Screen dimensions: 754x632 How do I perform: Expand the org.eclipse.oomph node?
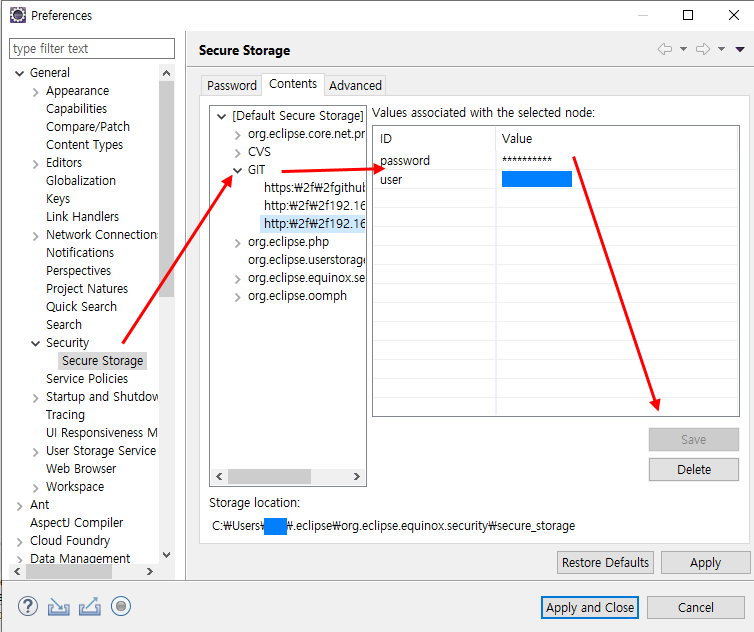pos(238,297)
